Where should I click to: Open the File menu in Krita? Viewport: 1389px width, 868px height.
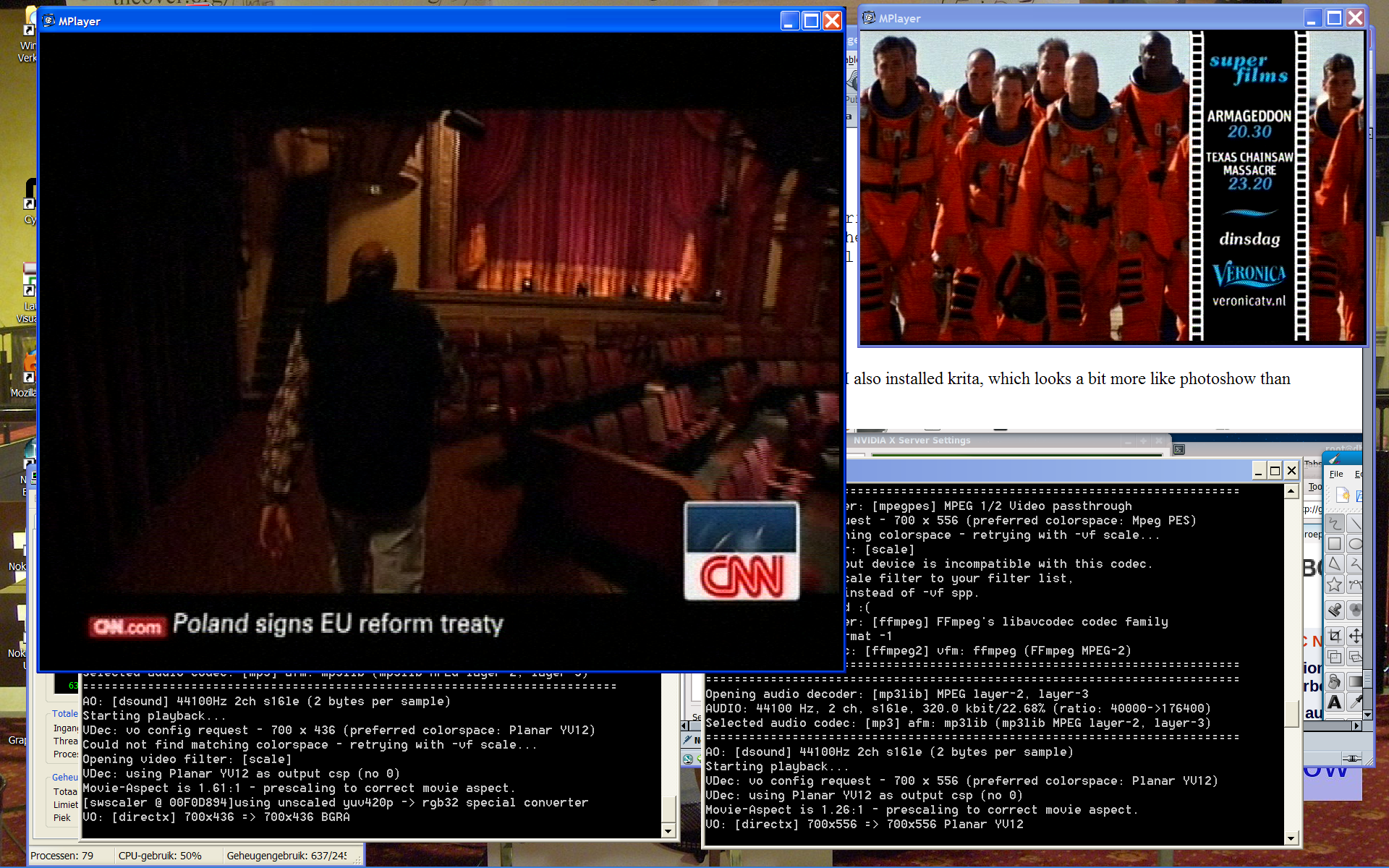[1336, 474]
